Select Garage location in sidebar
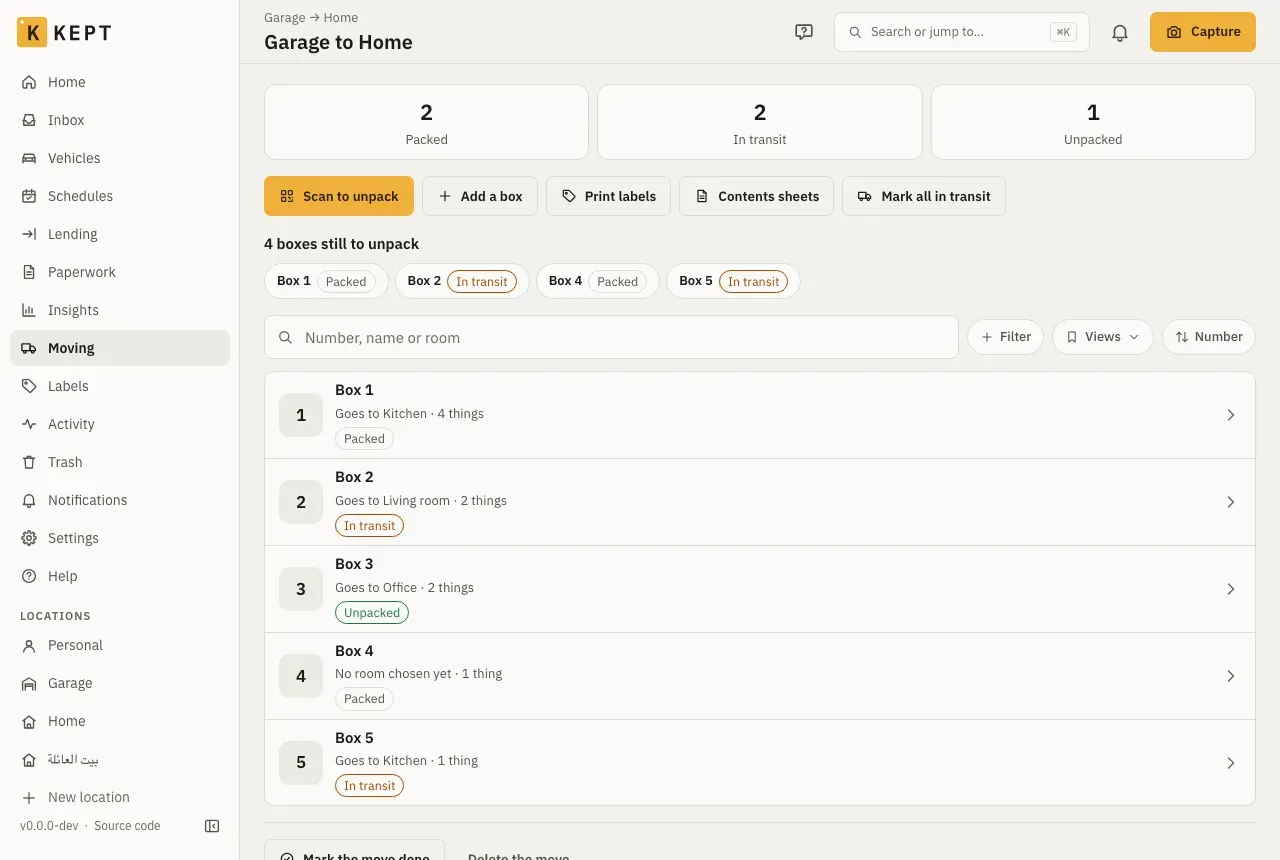This screenshot has height=860, width=1280. click(x=120, y=683)
